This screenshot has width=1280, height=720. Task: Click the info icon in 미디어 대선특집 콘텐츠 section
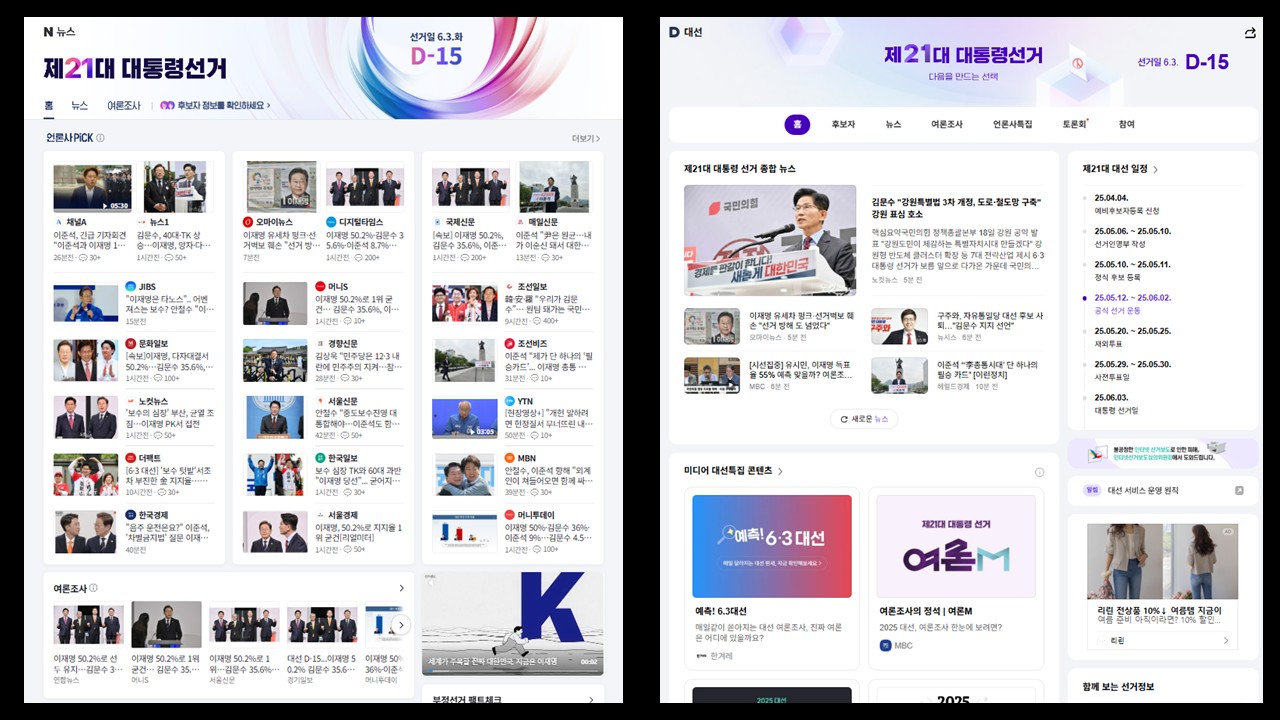point(1039,472)
